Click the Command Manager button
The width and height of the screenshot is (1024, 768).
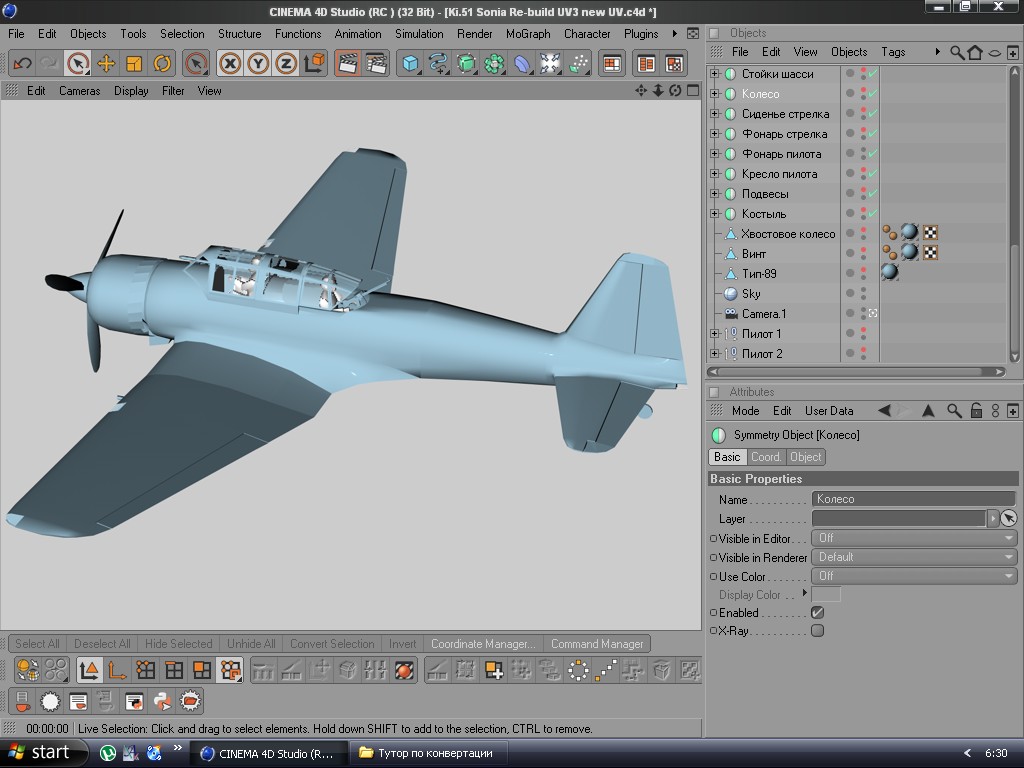[x=597, y=644]
